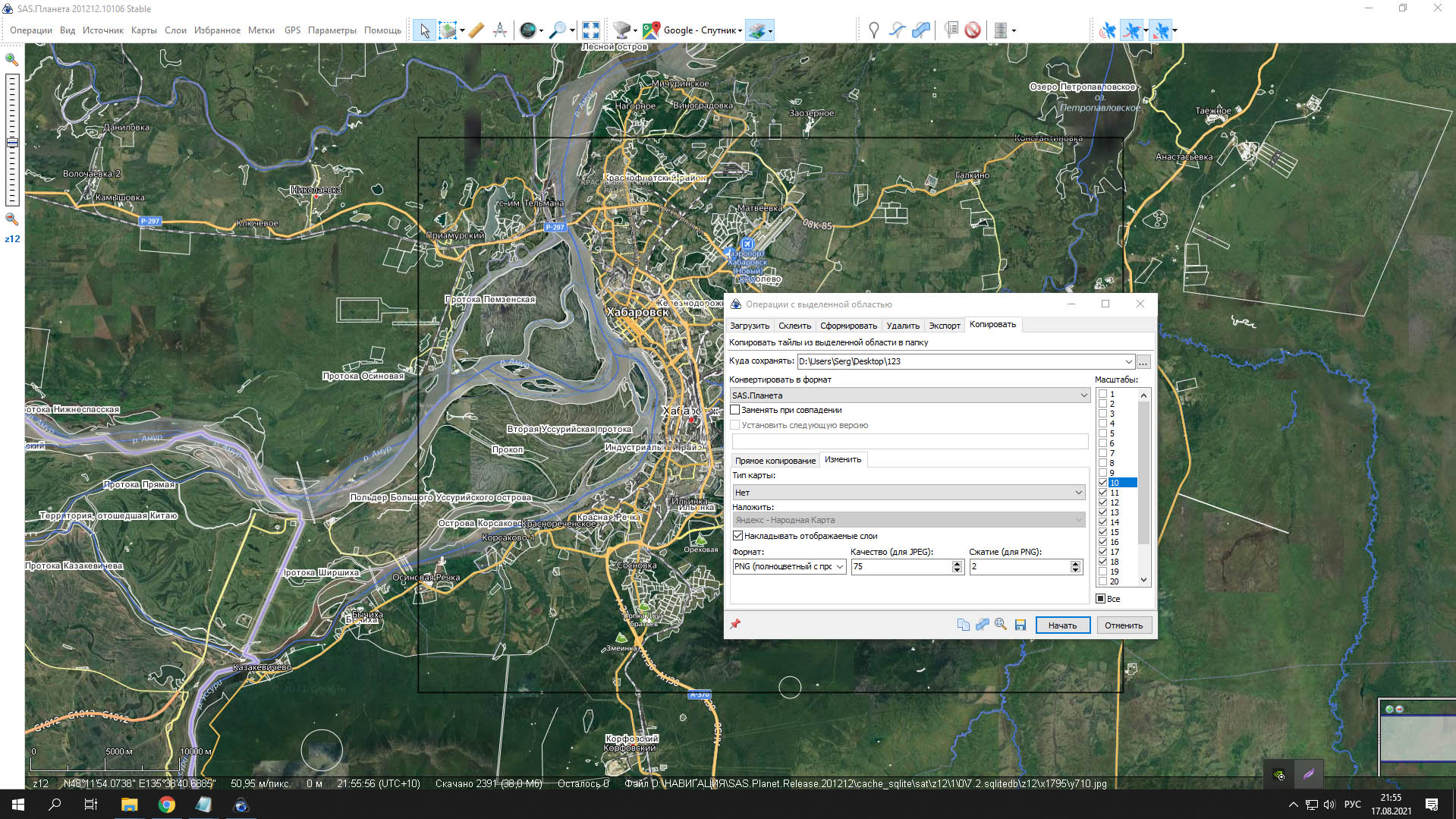The width and height of the screenshot is (1456, 819).
Task: Switch to the 'Экспорт' tab
Action: point(944,326)
